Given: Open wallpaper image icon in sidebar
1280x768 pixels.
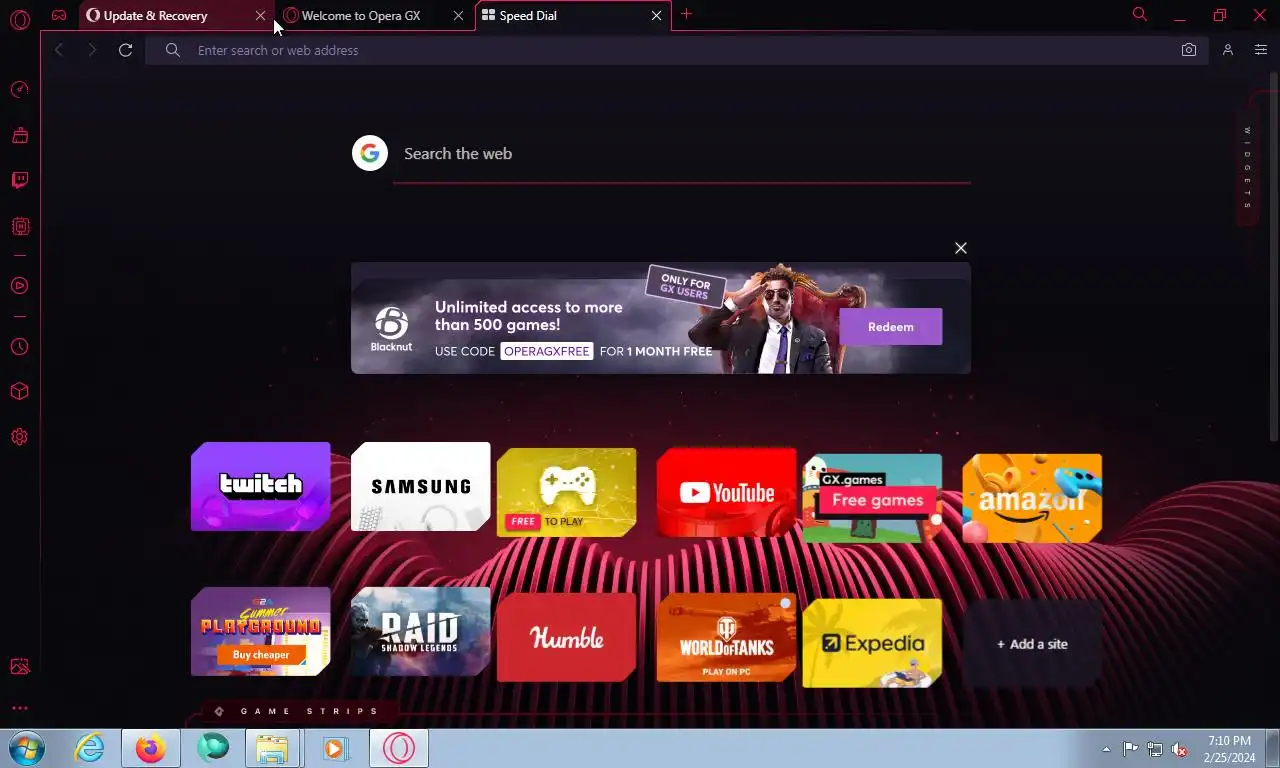Looking at the screenshot, I should [19, 667].
